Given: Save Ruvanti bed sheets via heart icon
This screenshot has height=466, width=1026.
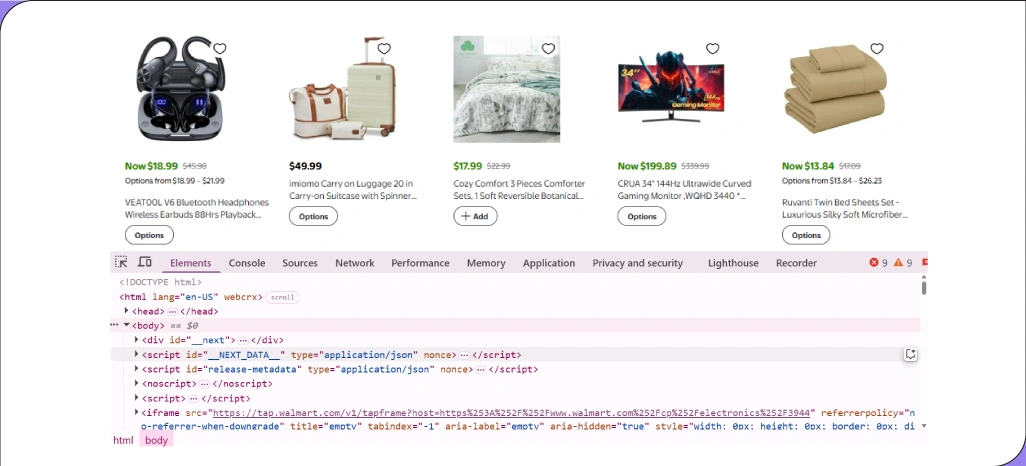Looking at the screenshot, I should coord(877,48).
